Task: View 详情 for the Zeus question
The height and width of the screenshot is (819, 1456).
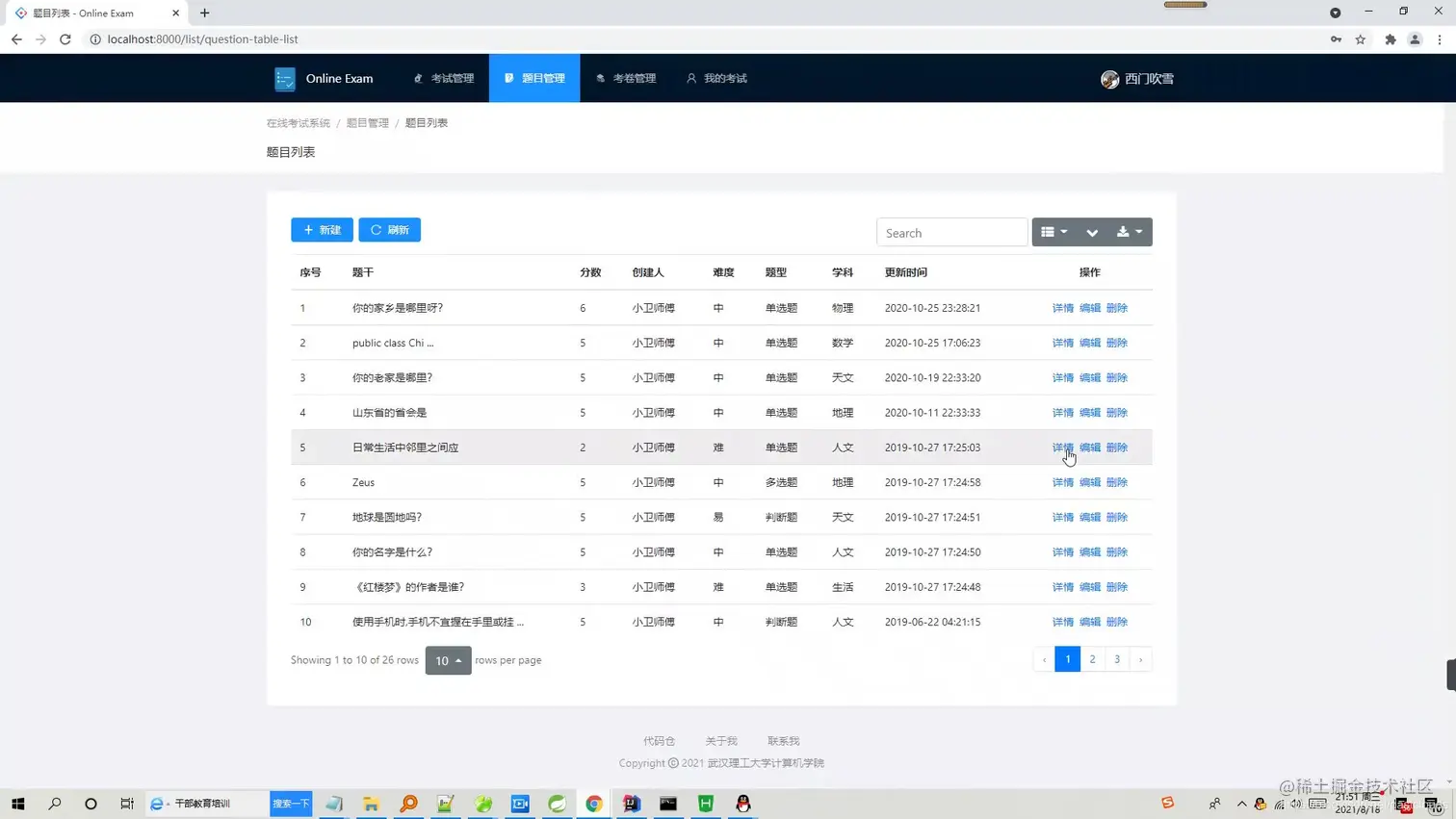Action: coord(1062,482)
